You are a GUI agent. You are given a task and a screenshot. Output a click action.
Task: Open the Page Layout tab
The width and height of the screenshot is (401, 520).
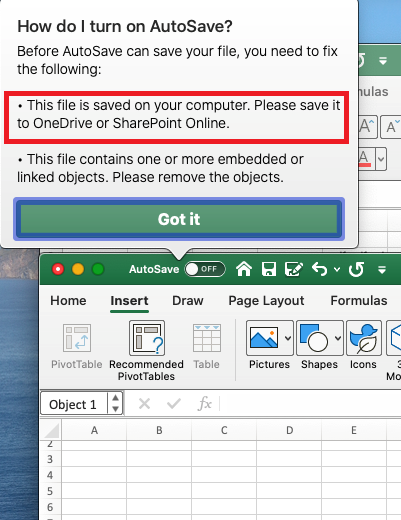(266, 301)
